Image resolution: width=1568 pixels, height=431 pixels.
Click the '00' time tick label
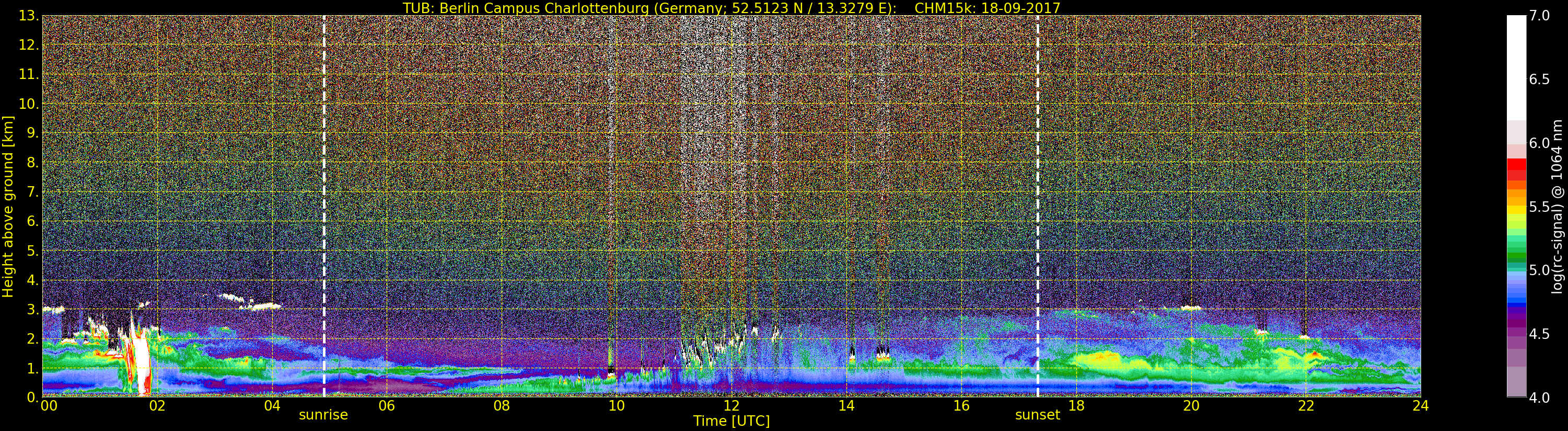(x=49, y=406)
